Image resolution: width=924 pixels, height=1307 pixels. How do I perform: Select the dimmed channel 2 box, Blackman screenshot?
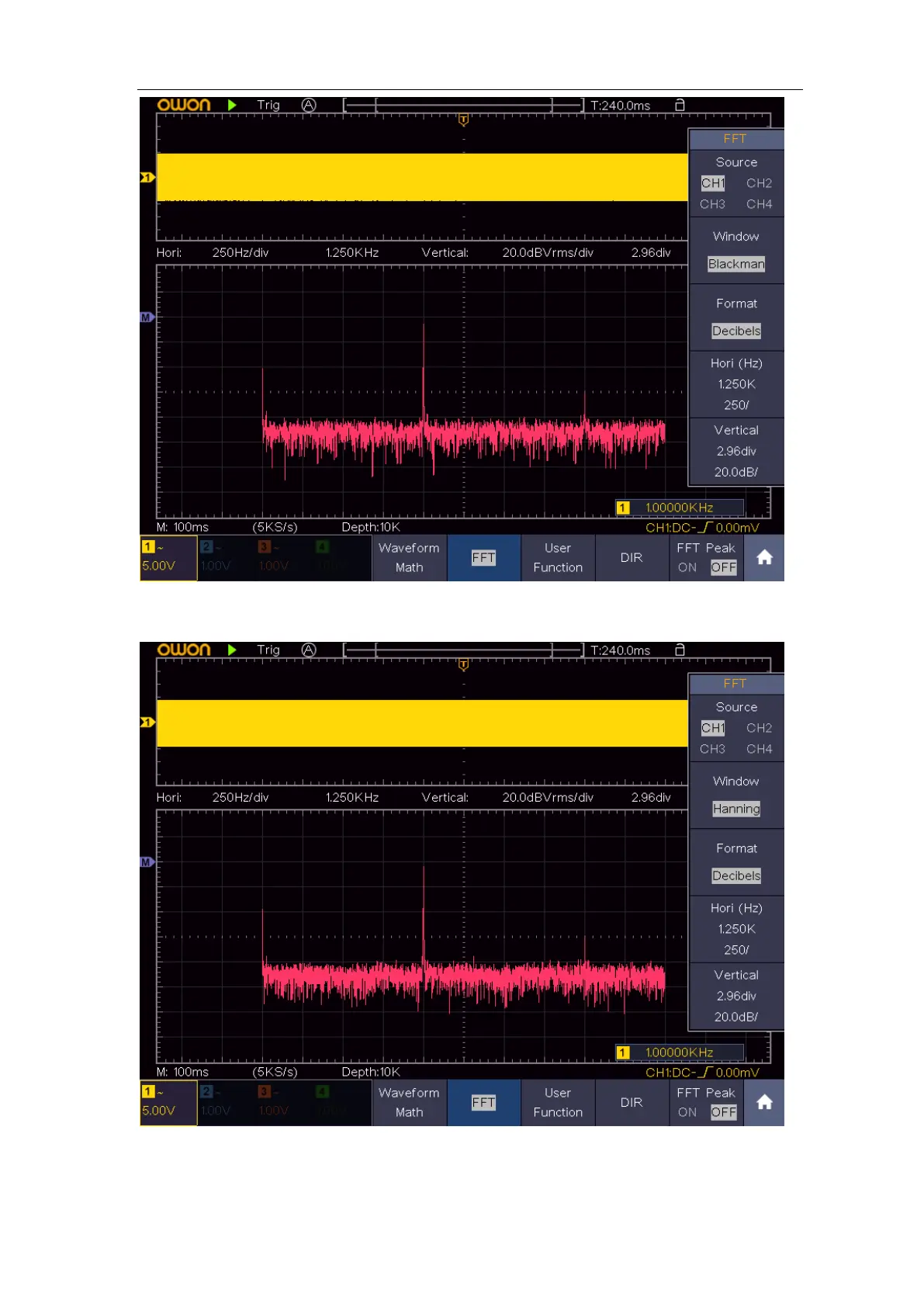(227, 557)
